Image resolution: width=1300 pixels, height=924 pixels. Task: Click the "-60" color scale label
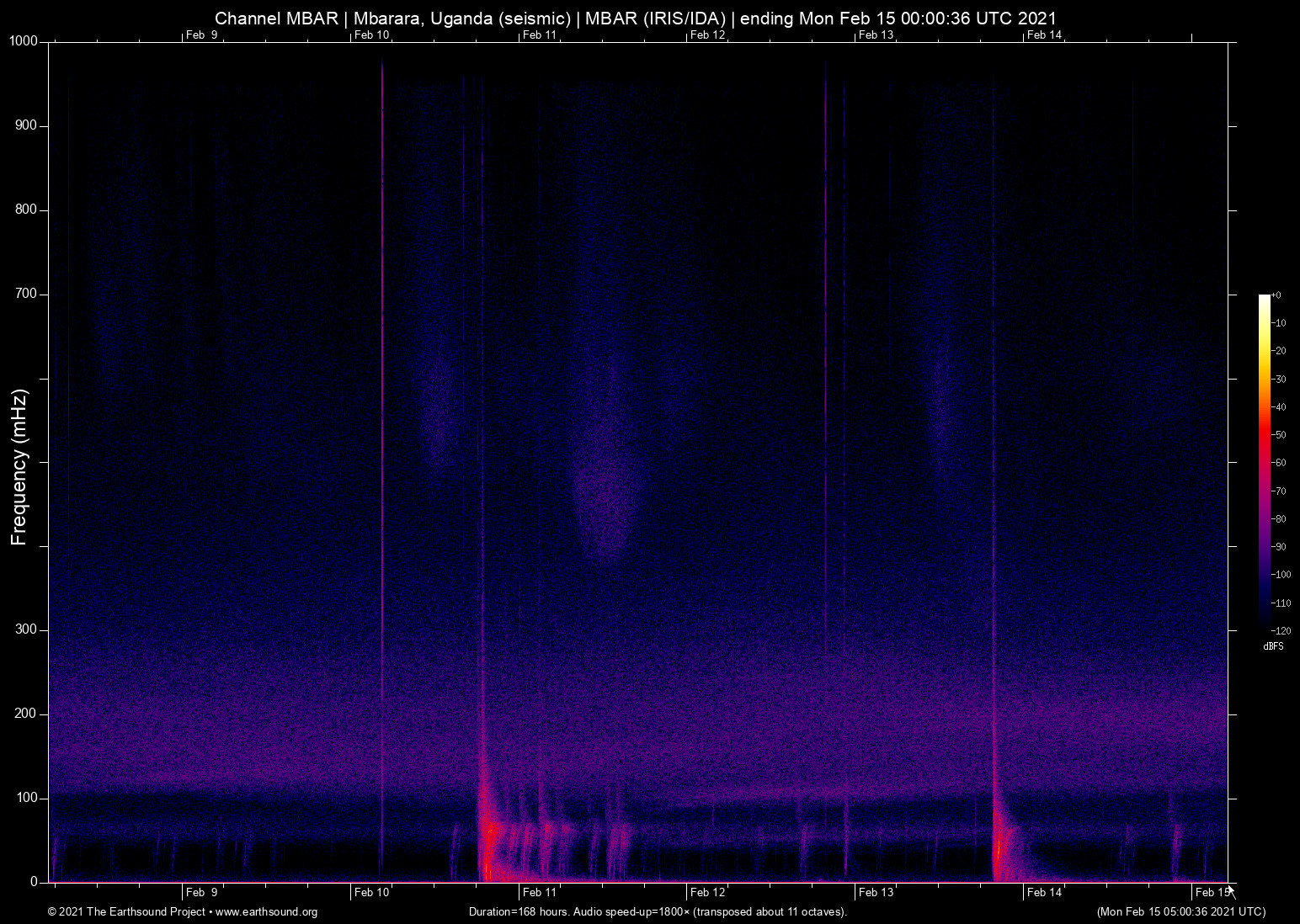point(1279,463)
